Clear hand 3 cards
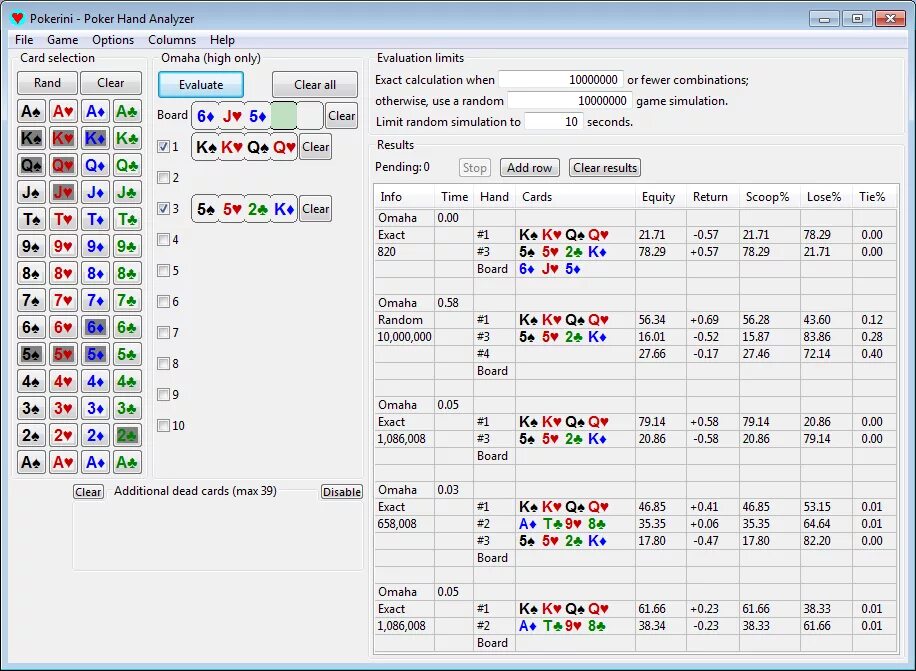This screenshot has width=916, height=671. click(315, 208)
